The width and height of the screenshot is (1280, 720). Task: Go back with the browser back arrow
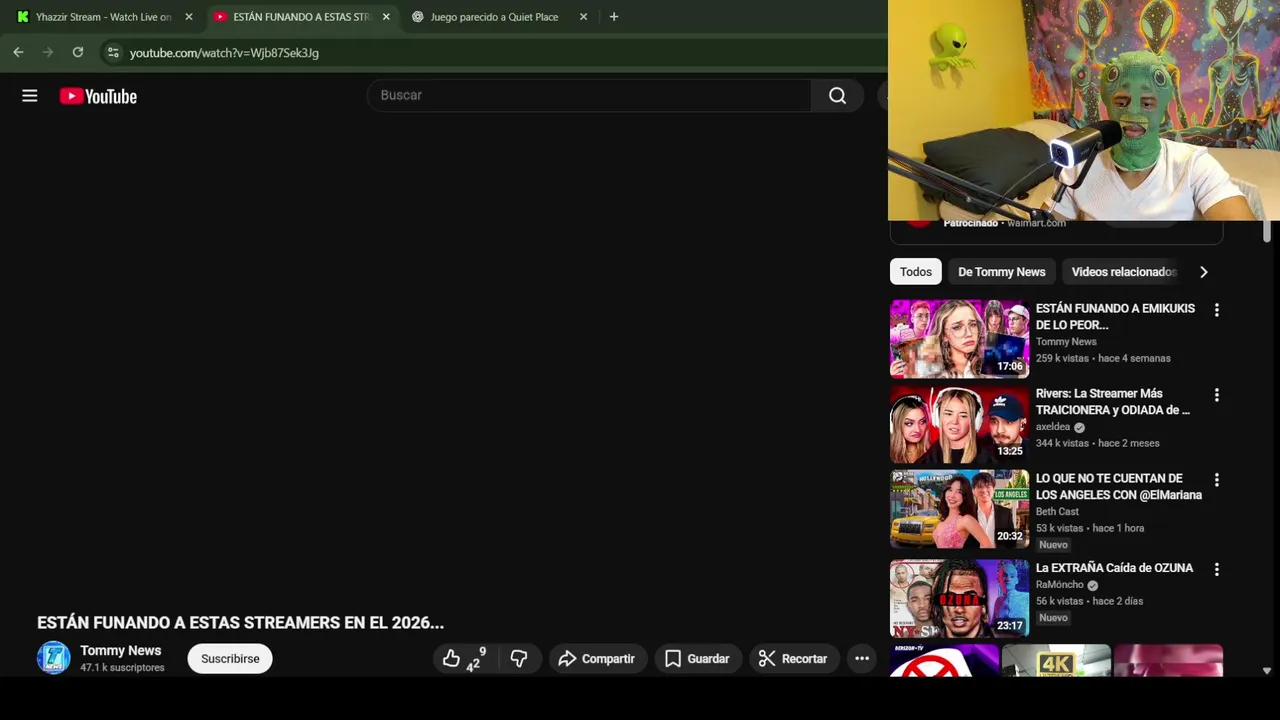tap(18, 52)
